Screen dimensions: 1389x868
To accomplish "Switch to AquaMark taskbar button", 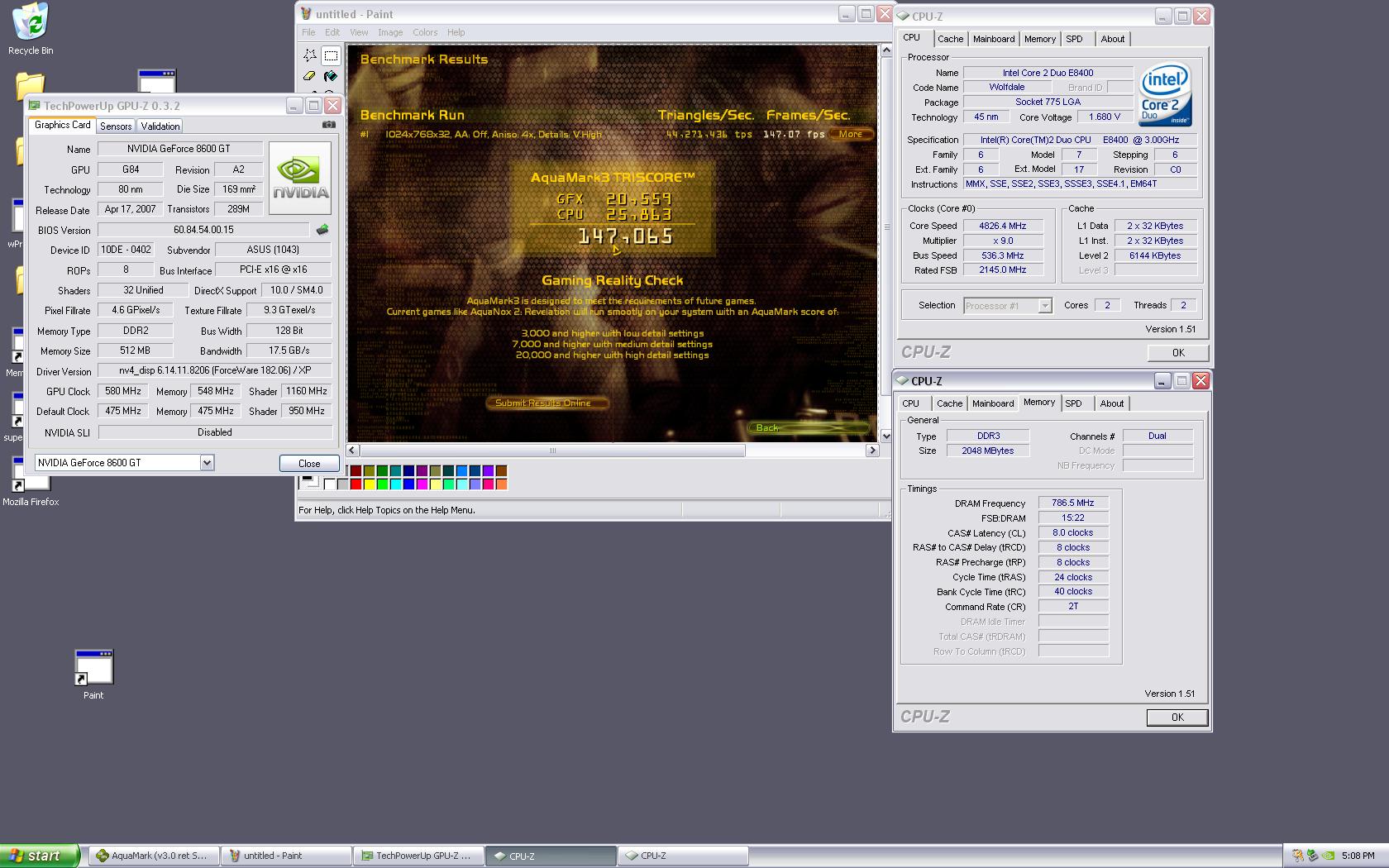I will pos(154,856).
